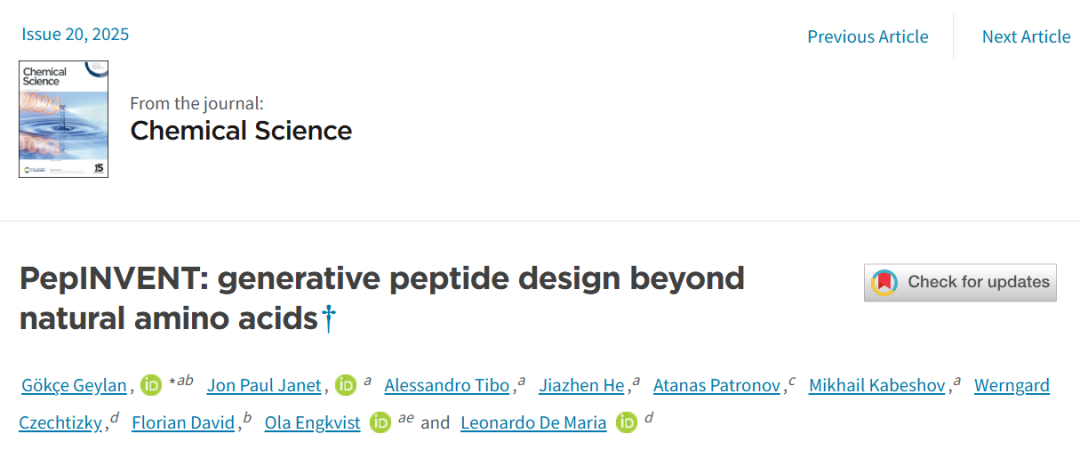
Task: Select author Leonardo De Maria
Action: (x=533, y=423)
